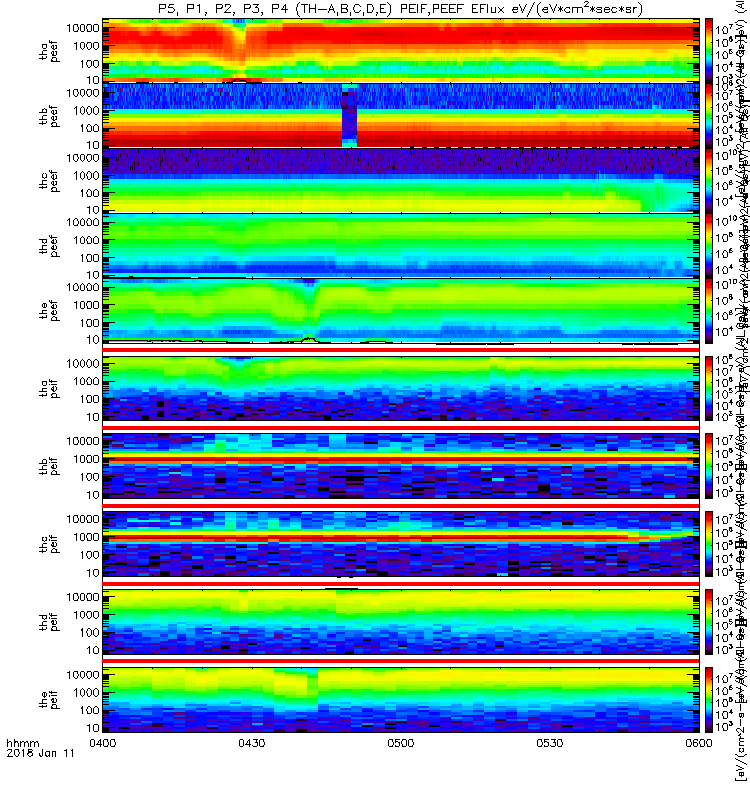Click the '2018 Jan 11' date label
The height and width of the screenshot is (800, 750).
[40, 753]
